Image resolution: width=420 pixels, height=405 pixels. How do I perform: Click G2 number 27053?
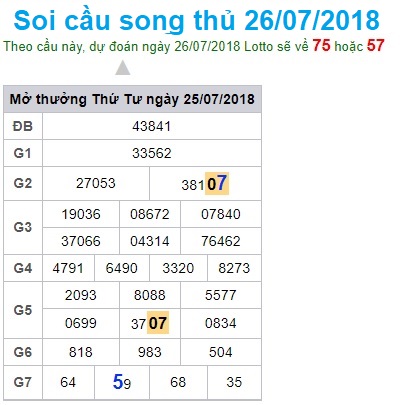(96, 183)
